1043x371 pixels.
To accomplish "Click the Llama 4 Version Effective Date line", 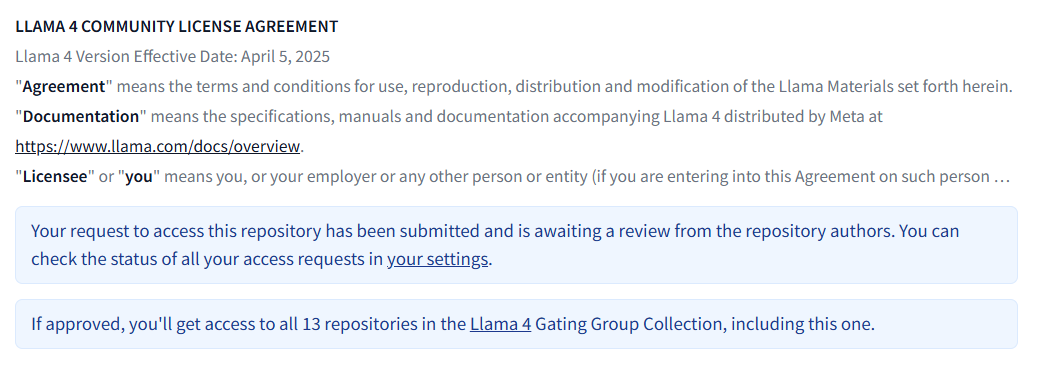I will point(172,57).
